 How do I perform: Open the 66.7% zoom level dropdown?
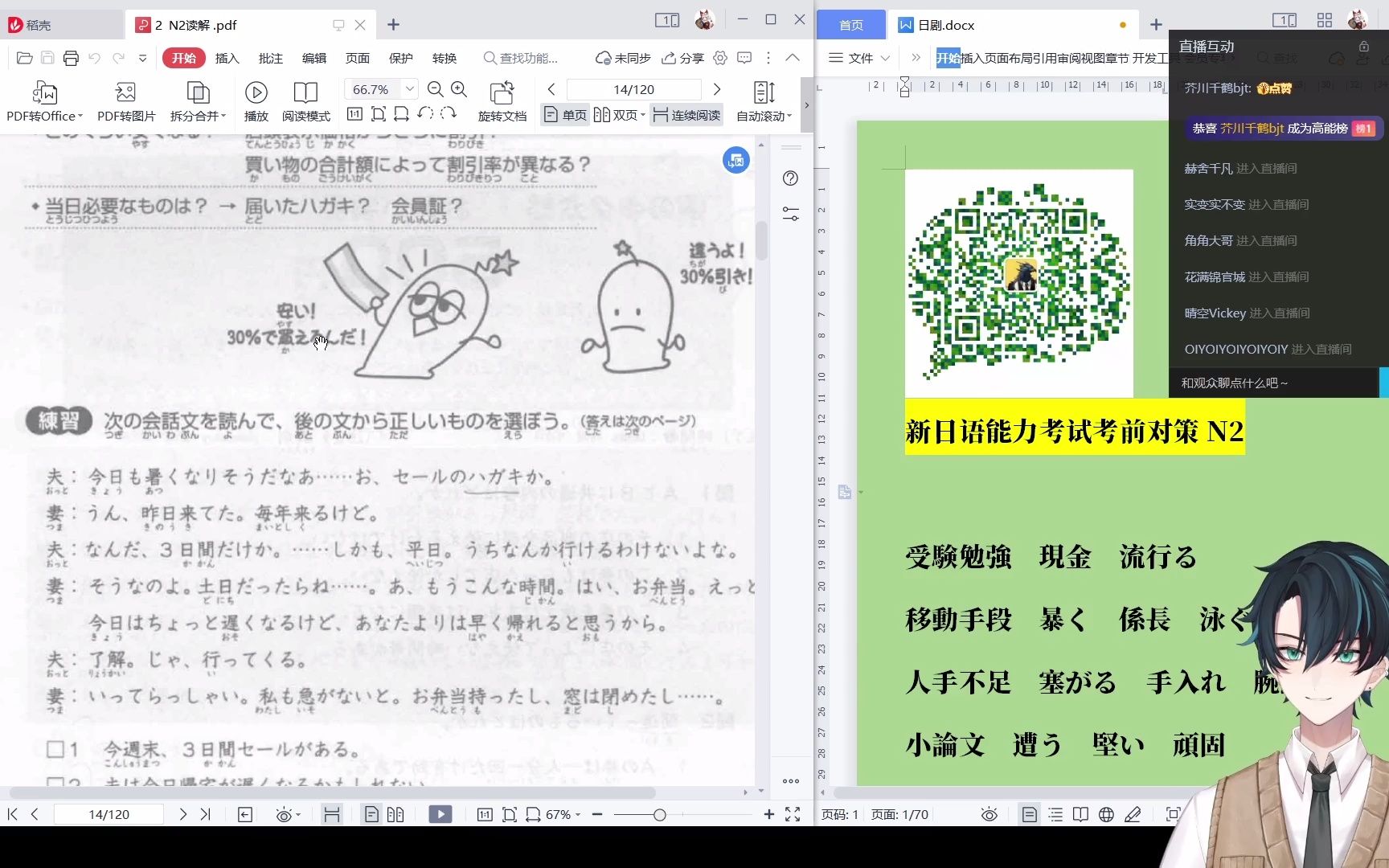pyautogui.click(x=410, y=89)
